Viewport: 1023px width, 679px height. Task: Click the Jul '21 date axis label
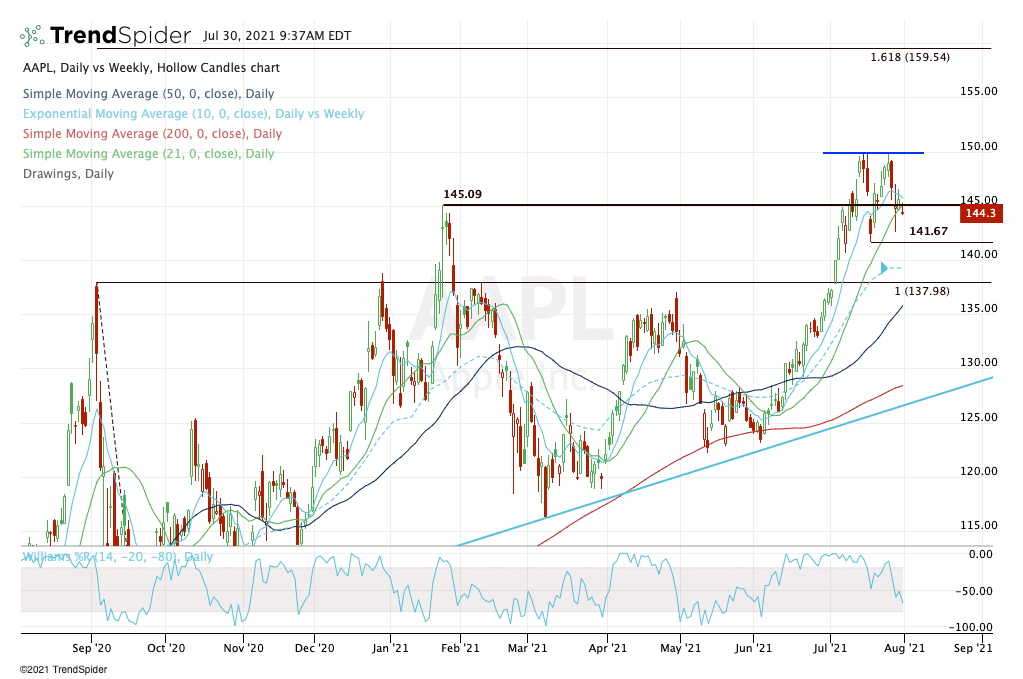click(x=830, y=648)
